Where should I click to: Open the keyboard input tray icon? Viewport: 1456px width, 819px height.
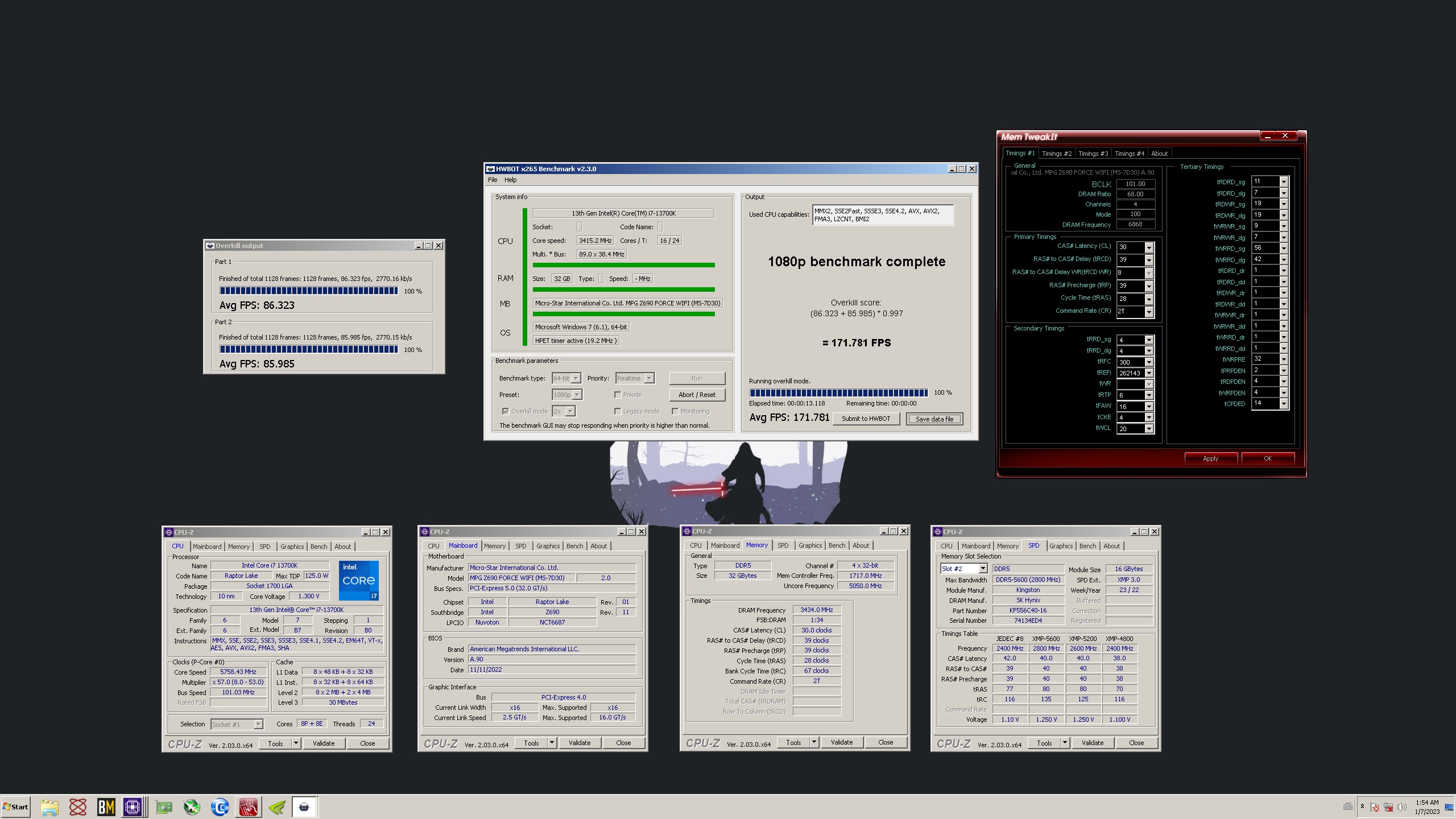click(1348, 806)
